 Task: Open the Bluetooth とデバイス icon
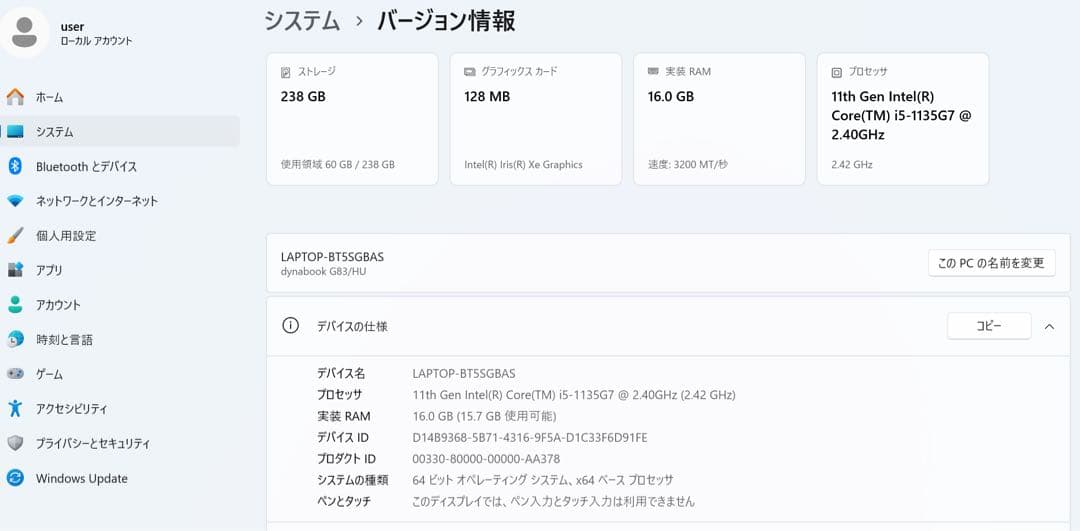[x=15, y=166]
